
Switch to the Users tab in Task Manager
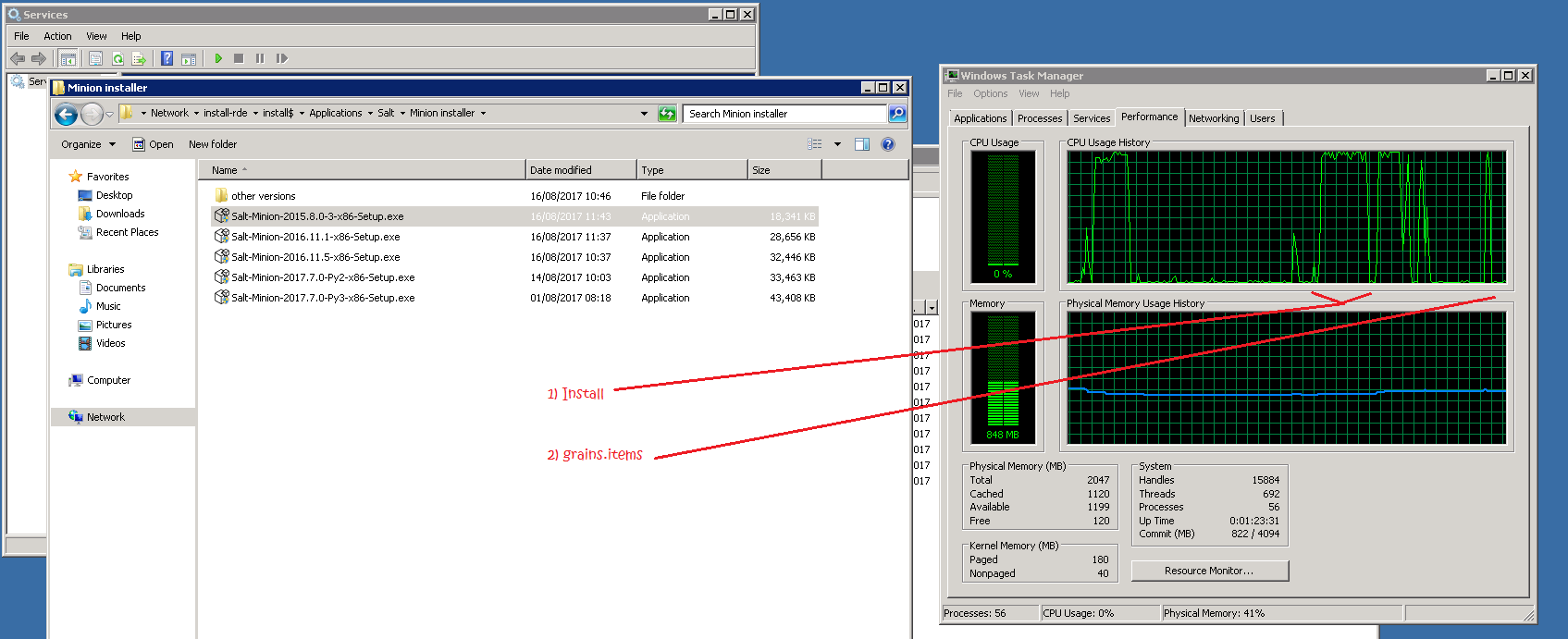1263,118
